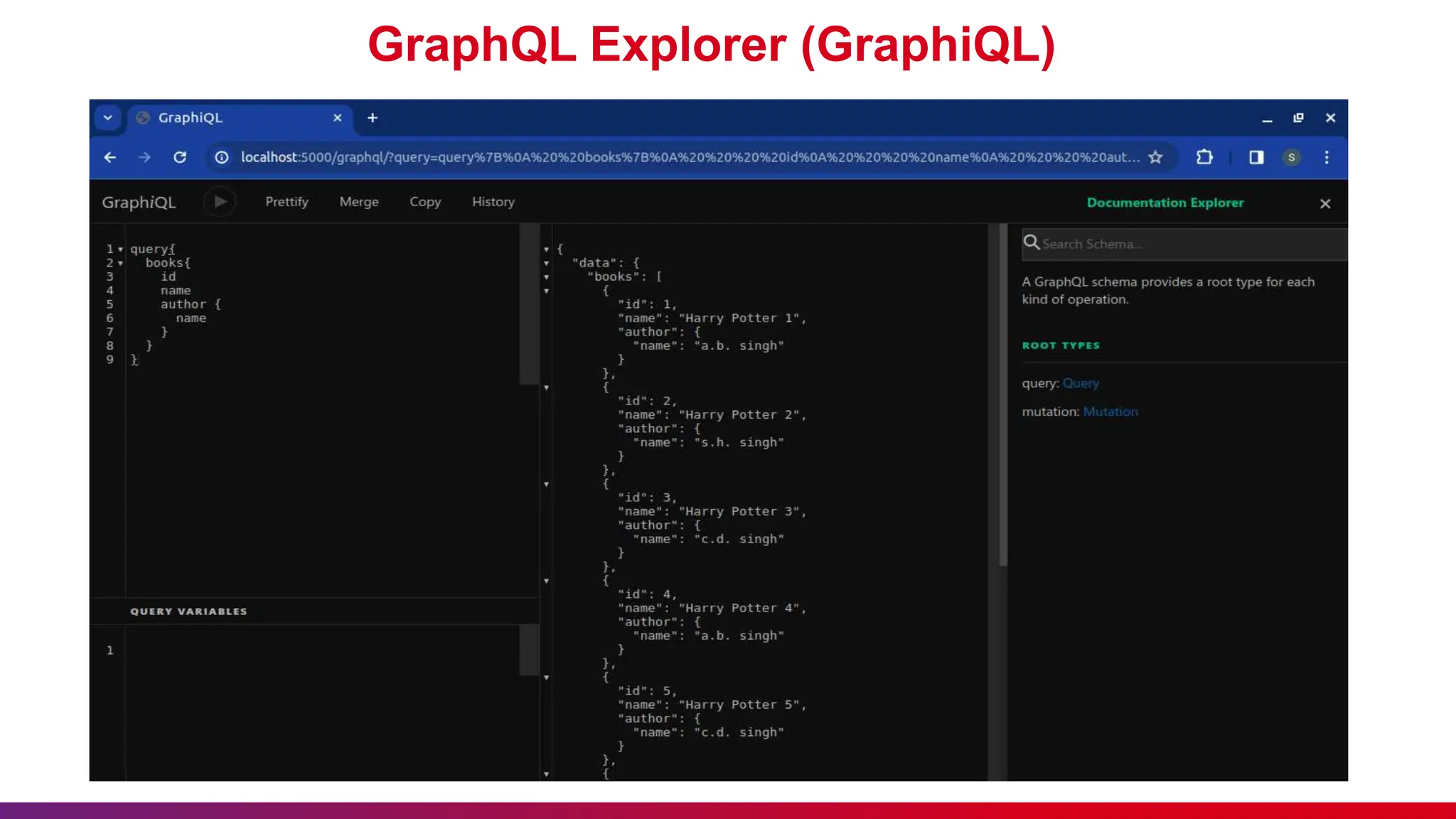Collapse the book object with id 1
This screenshot has width=1456, height=819.
[546, 291]
